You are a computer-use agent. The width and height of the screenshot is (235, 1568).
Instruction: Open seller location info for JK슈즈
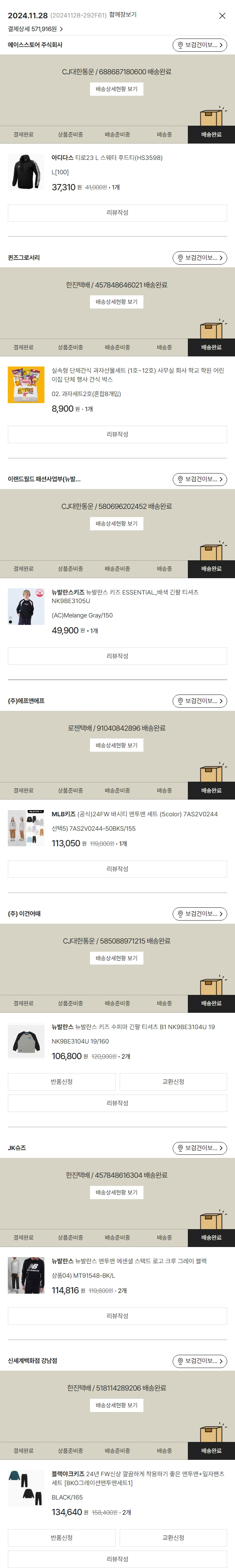(x=200, y=1149)
